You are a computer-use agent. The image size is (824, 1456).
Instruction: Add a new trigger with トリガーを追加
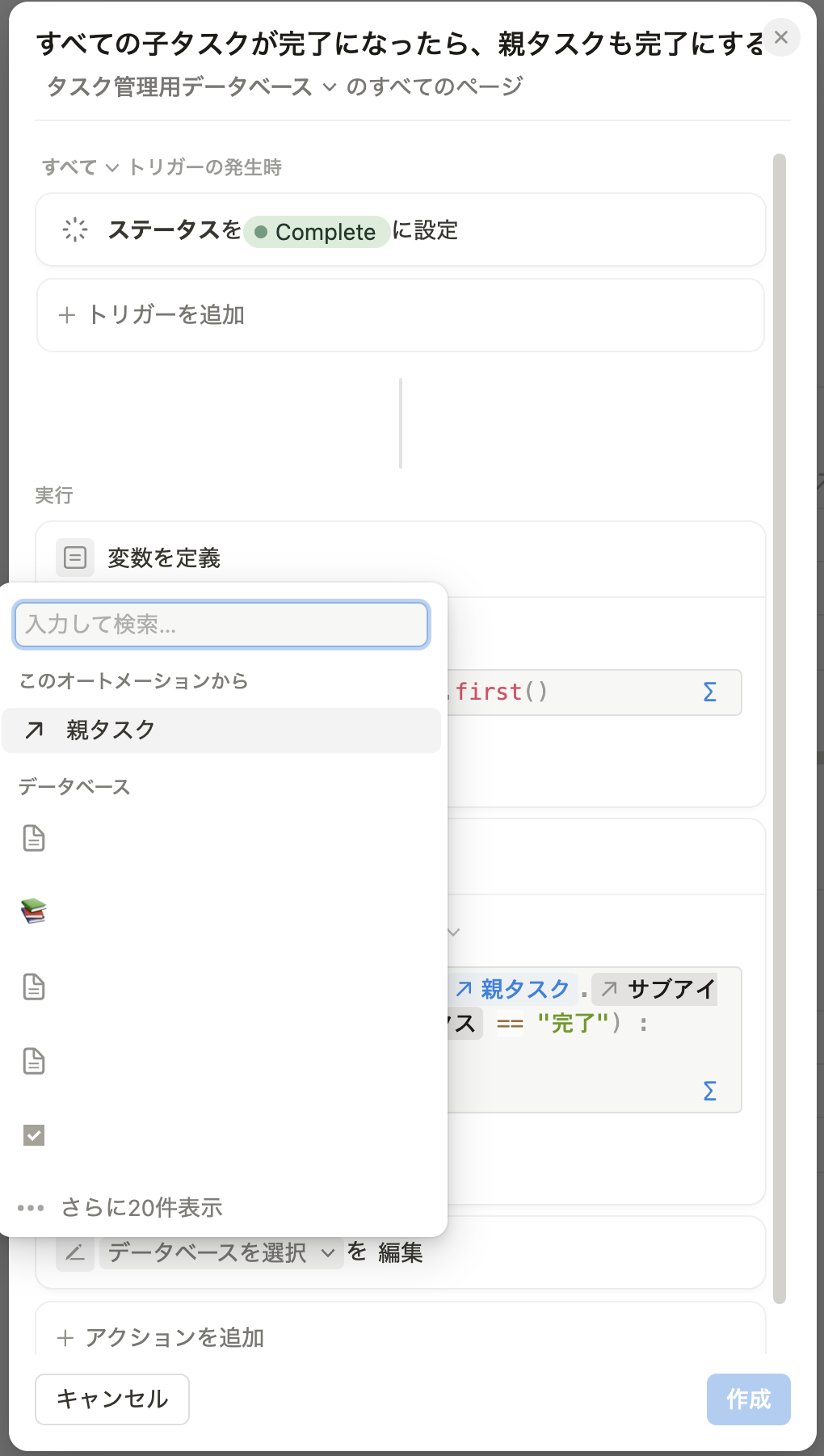click(x=401, y=315)
